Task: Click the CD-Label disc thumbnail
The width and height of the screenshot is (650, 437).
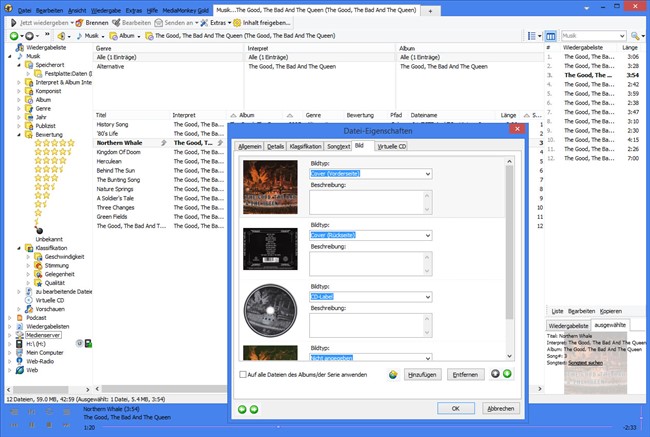Action: [x=270, y=310]
